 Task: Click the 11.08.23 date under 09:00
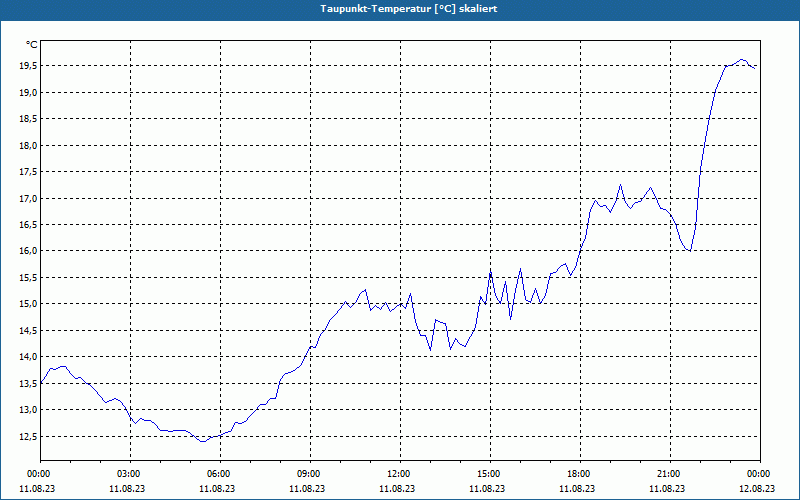click(307, 489)
